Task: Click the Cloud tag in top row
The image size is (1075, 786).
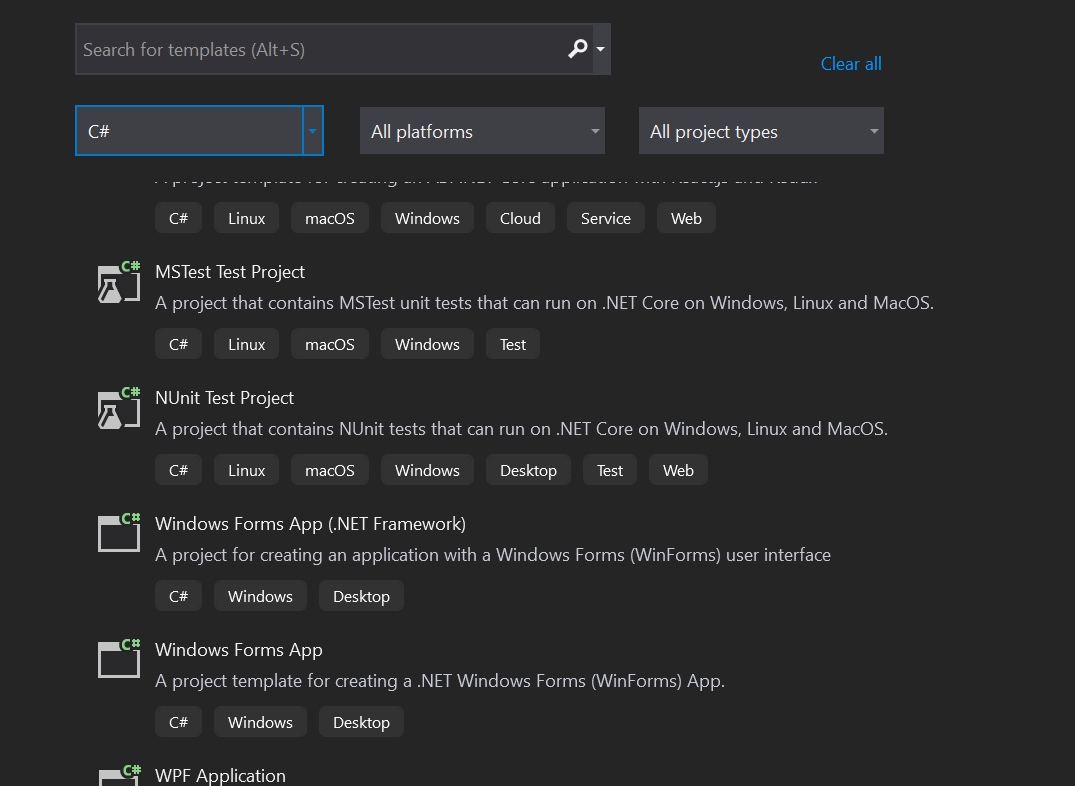Action: tap(520, 218)
